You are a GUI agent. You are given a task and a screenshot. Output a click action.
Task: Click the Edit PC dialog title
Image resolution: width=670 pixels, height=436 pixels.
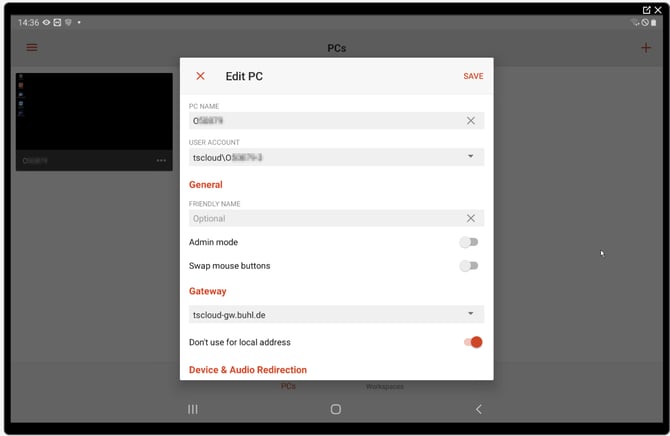(244, 76)
